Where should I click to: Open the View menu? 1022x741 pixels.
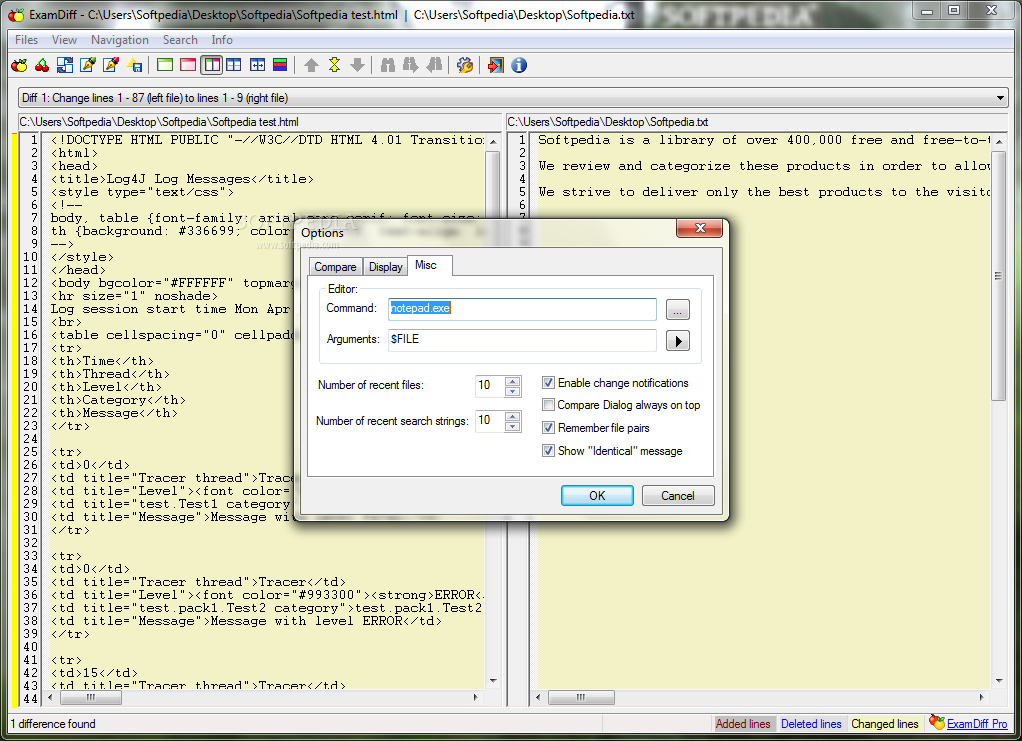point(64,40)
